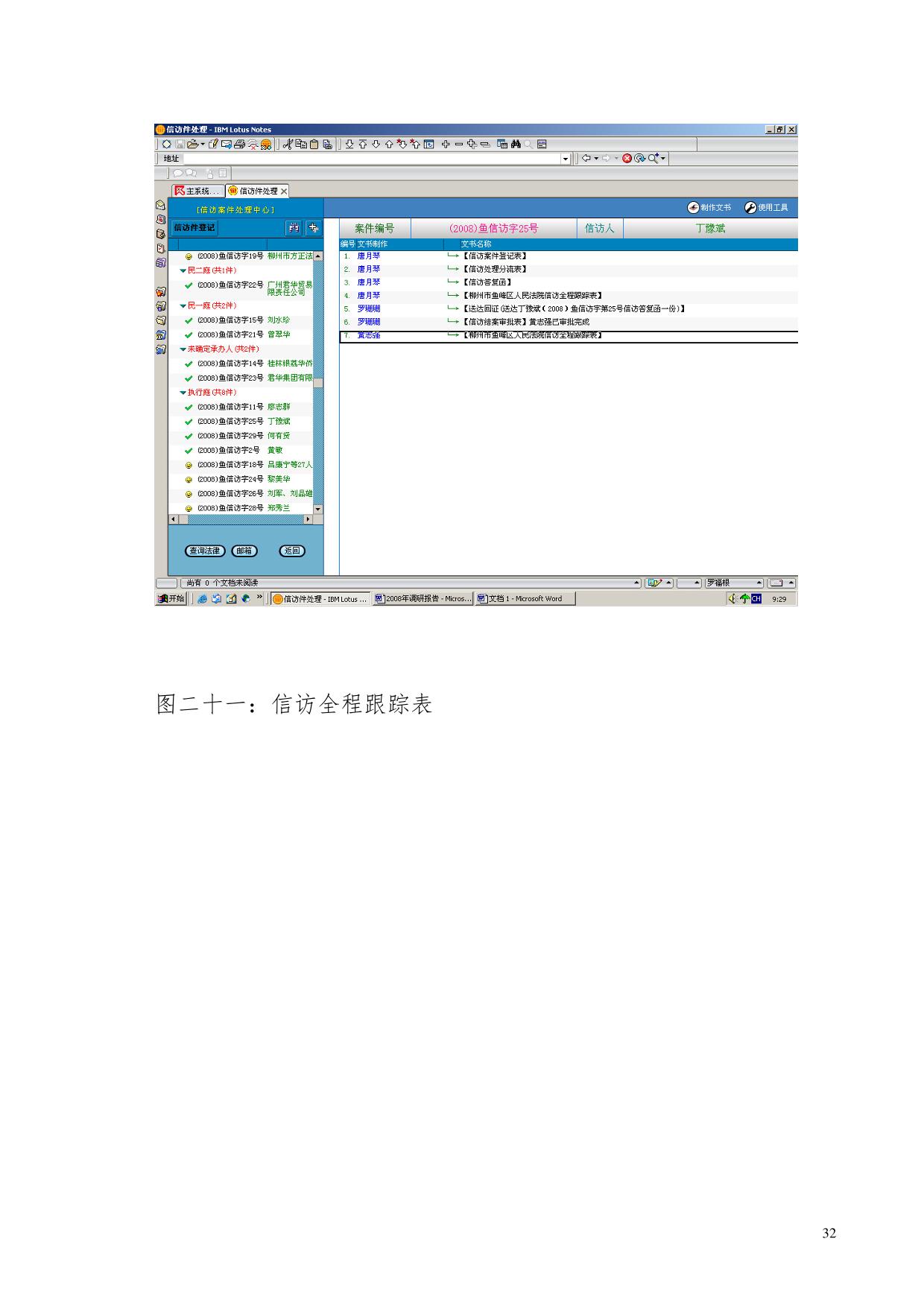The image size is (924, 1306).
Task: Switch to Lotus Notes on the taskbar
Action: [x=320, y=598]
